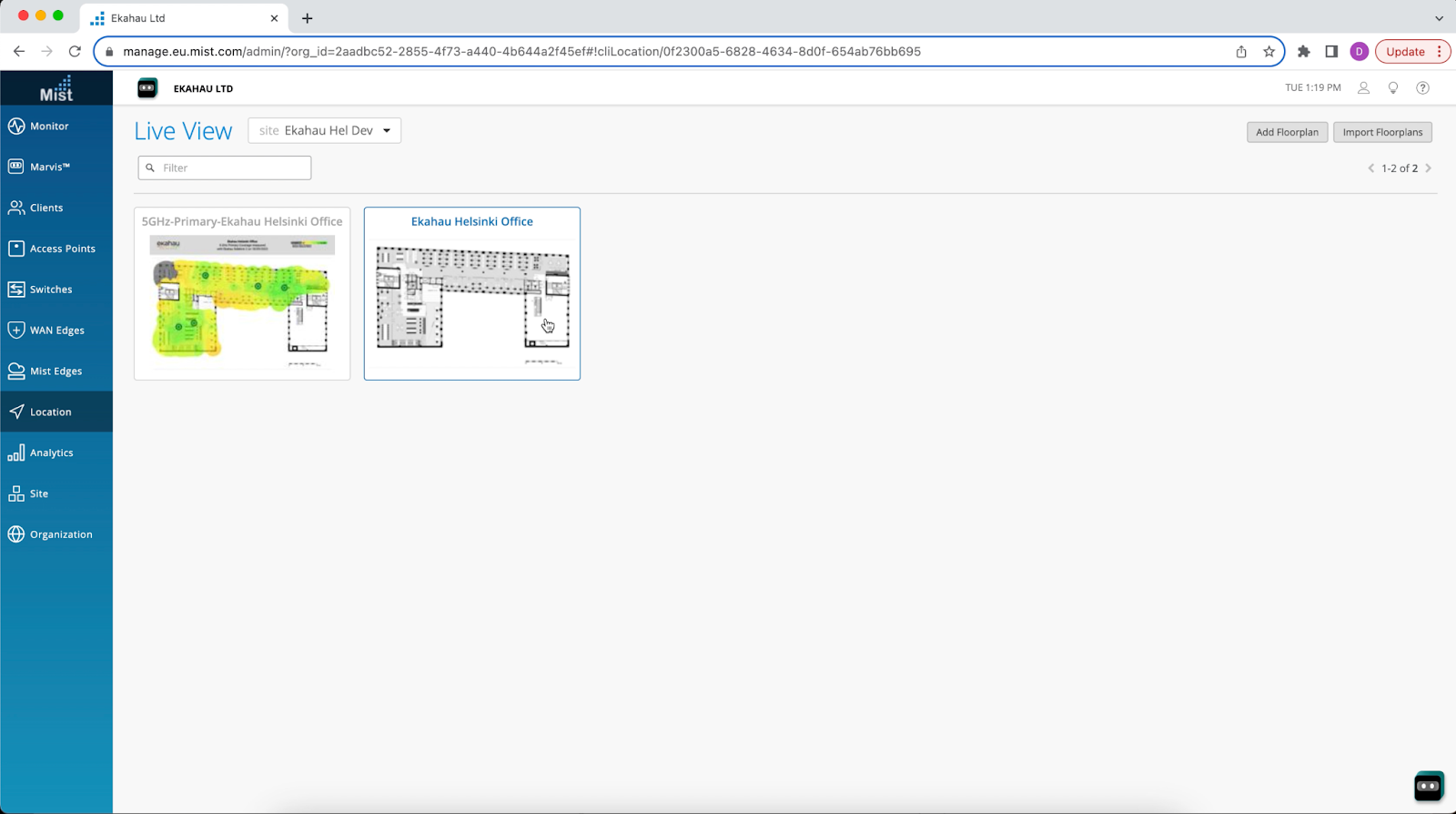Click the Monitor pulse icon
Viewport: 1456px width, 814px height.
click(16, 126)
